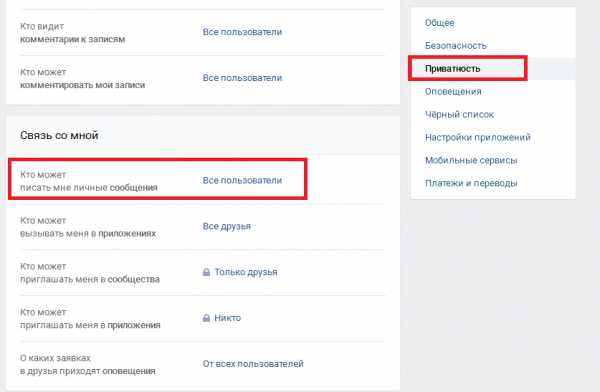This screenshot has height=392, width=600.
Task: Open the Безопасность settings tab
Action: point(456,46)
